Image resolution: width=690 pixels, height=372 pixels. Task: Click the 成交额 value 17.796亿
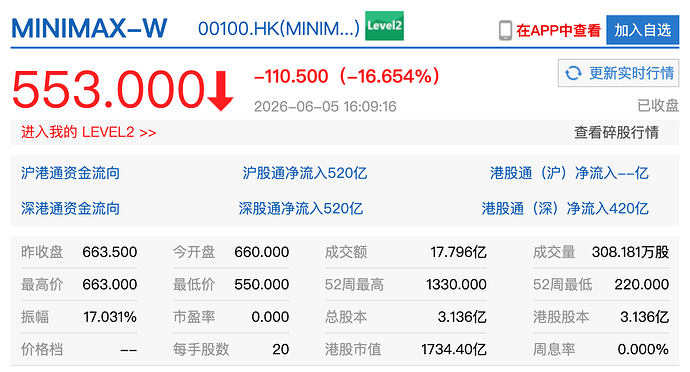tap(458, 252)
